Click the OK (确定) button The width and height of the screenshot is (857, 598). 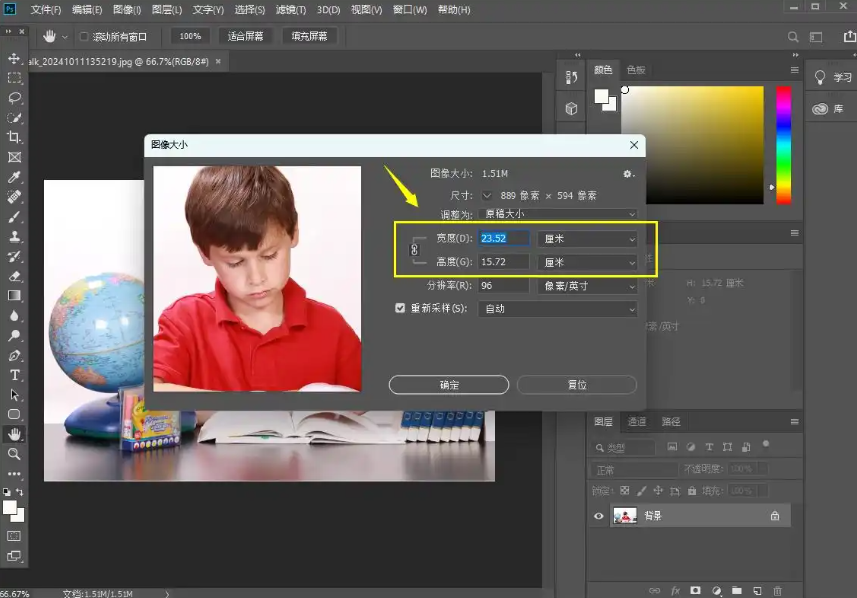pyautogui.click(x=449, y=385)
